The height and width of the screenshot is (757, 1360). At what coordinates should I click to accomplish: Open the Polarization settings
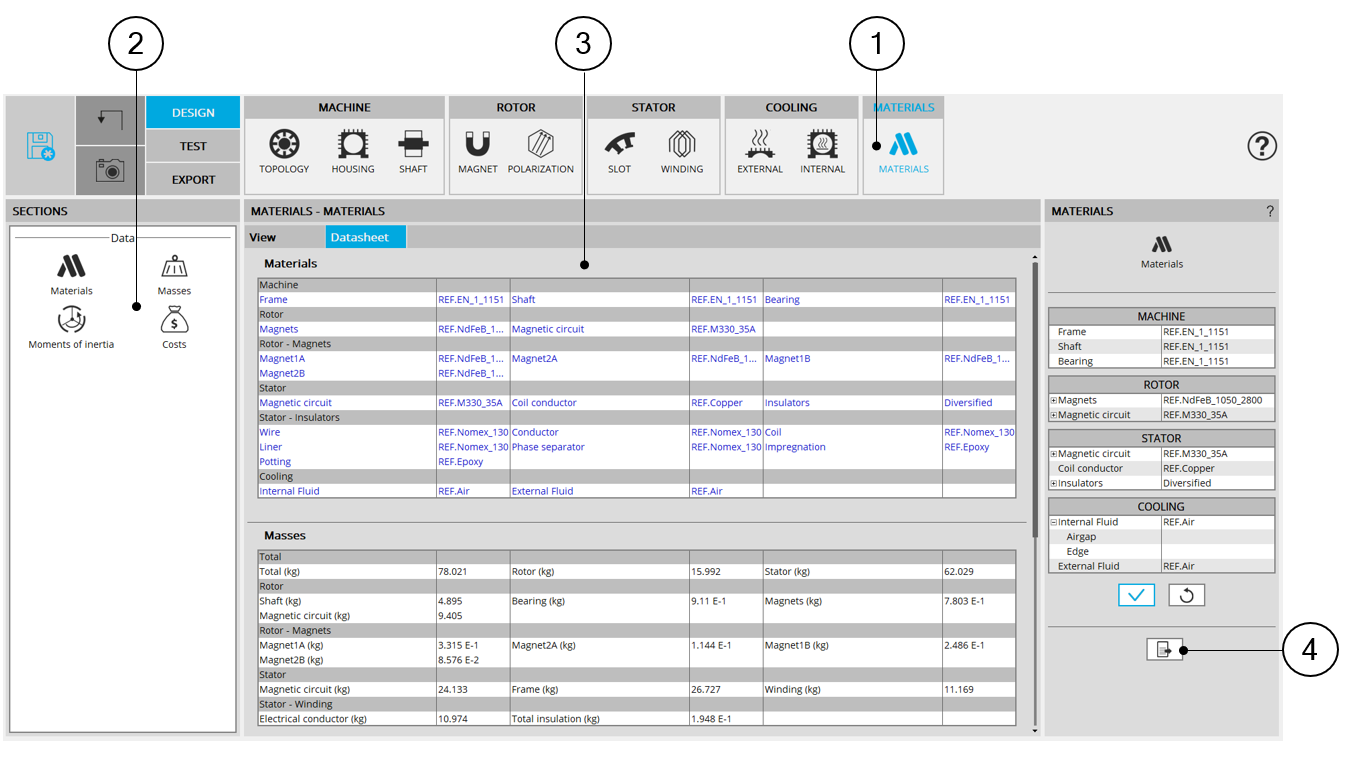point(540,146)
